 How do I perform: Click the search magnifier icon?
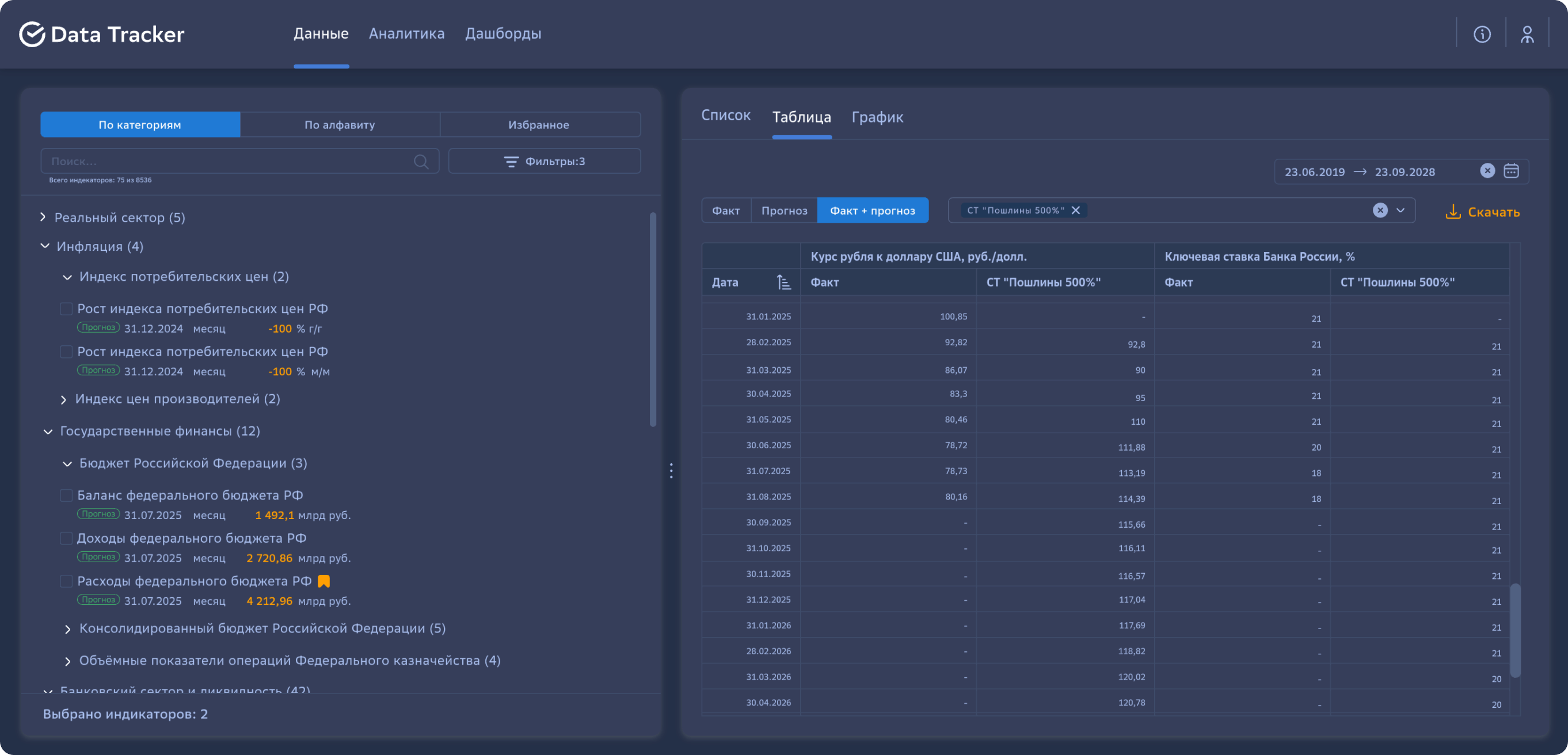pos(421,161)
